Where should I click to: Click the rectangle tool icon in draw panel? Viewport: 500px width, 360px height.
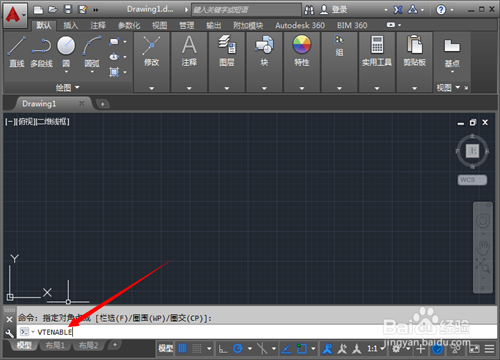114,42
